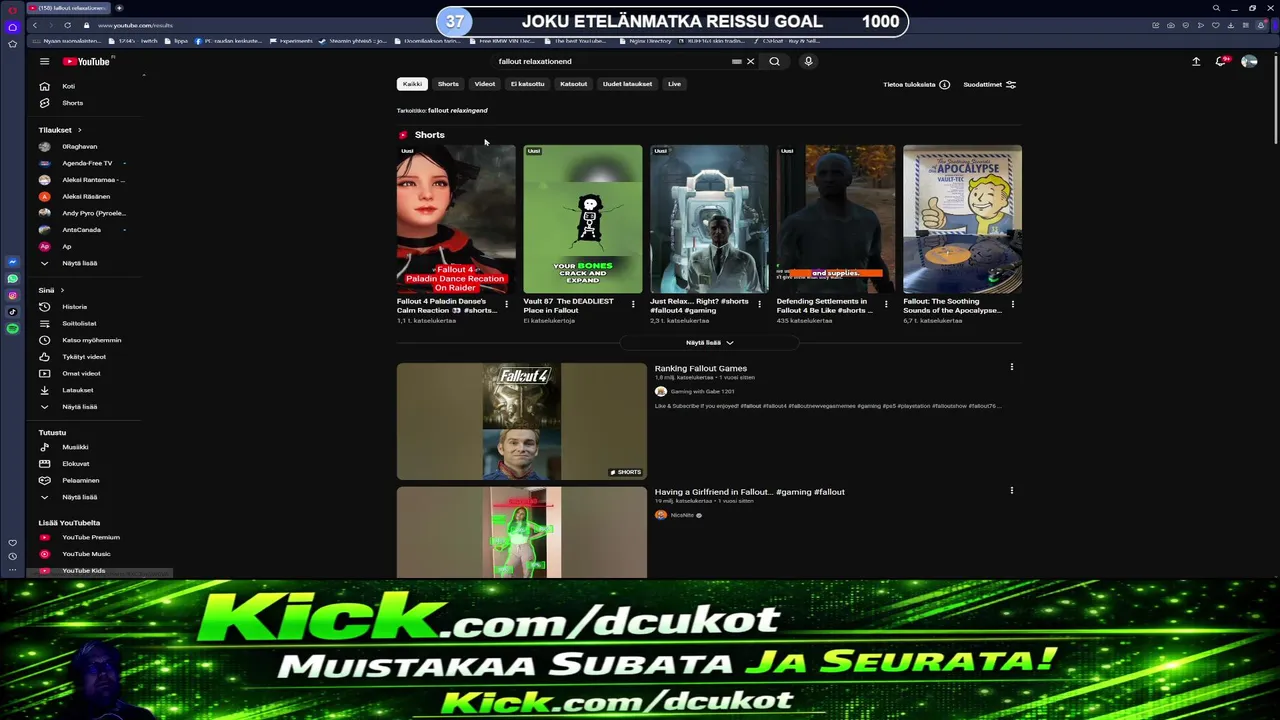The width and height of the screenshot is (1280, 720).
Task: Open options for Having a Girlfriend video
Action: pyautogui.click(x=1011, y=491)
